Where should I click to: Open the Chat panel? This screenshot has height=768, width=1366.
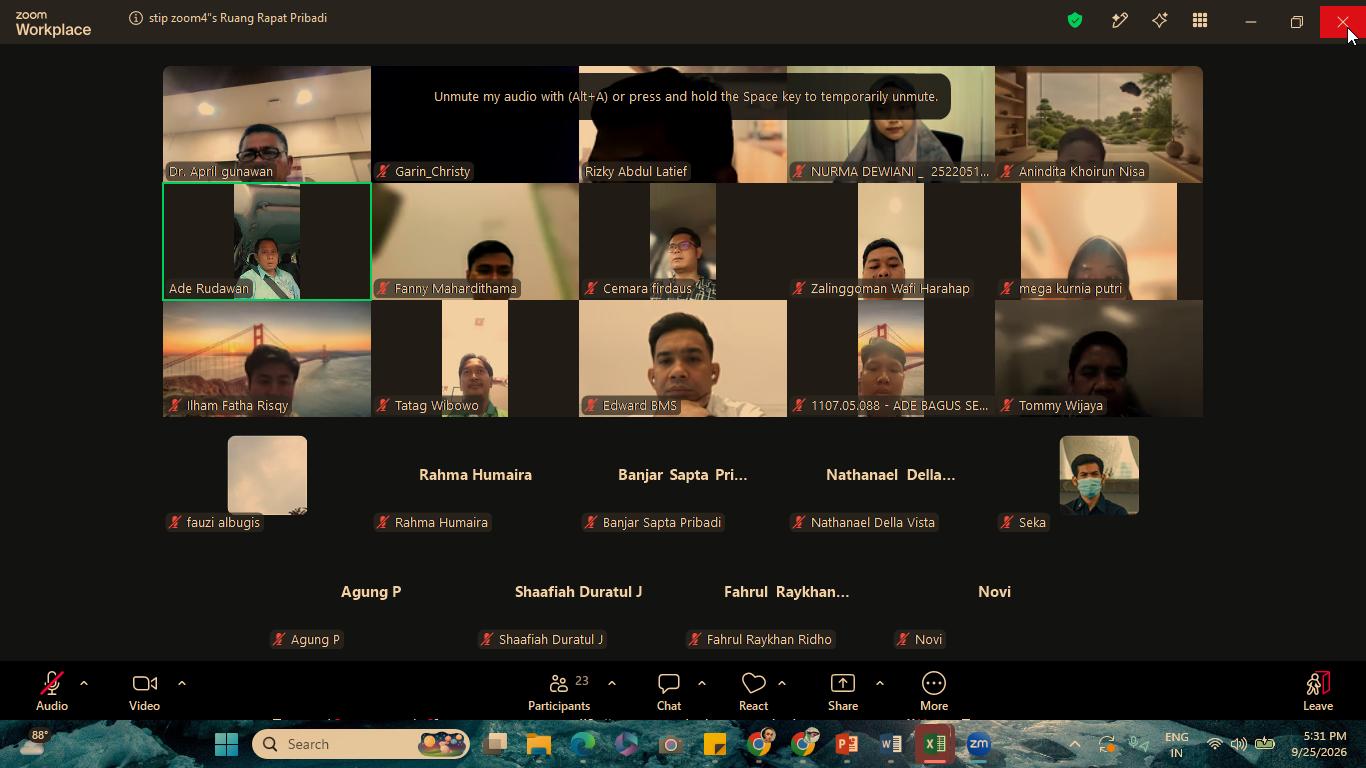[x=669, y=691]
